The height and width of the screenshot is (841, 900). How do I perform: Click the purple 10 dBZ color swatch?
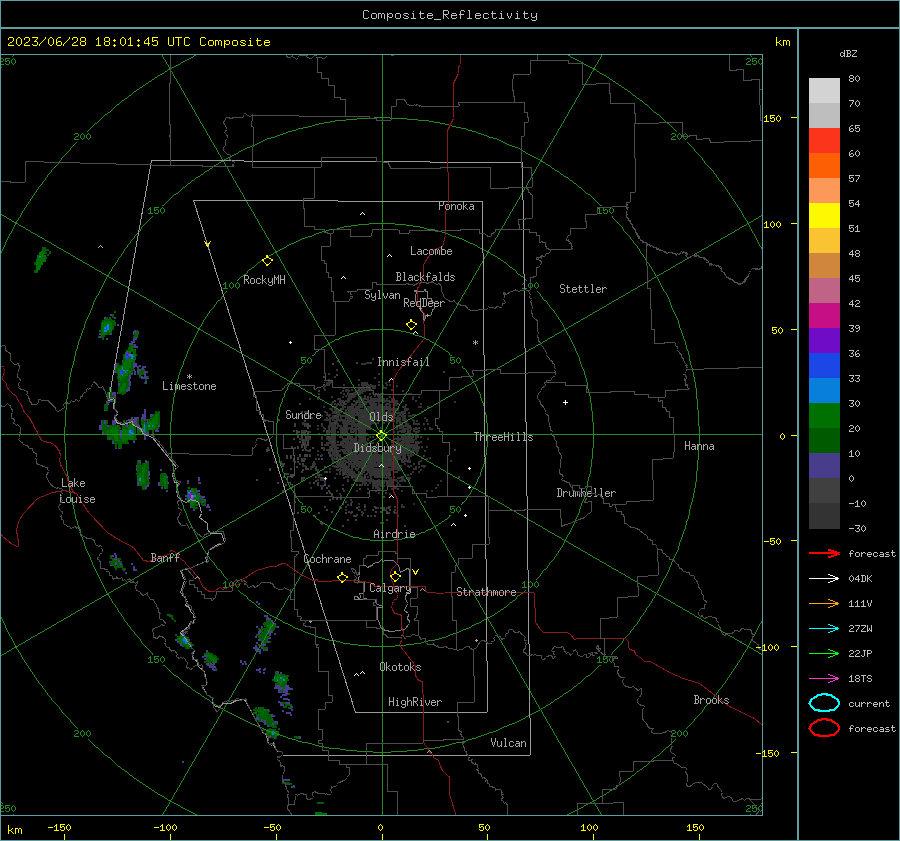[x=824, y=465]
